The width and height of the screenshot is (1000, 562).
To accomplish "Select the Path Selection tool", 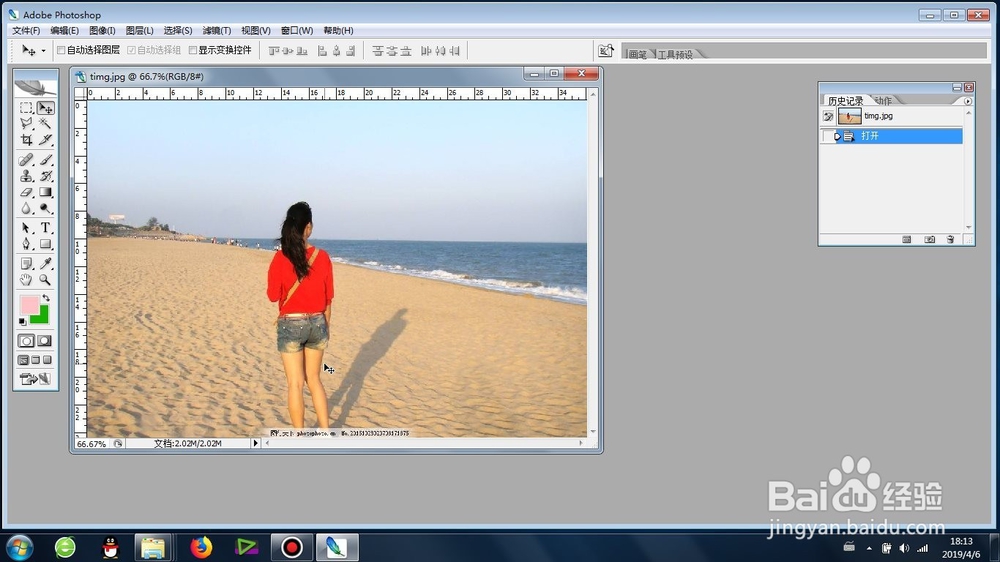I will (x=26, y=228).
